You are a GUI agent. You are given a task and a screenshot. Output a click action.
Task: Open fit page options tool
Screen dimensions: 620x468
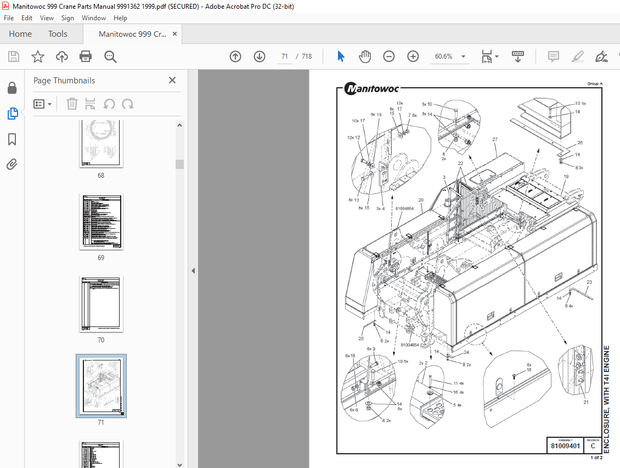(486, 57)
